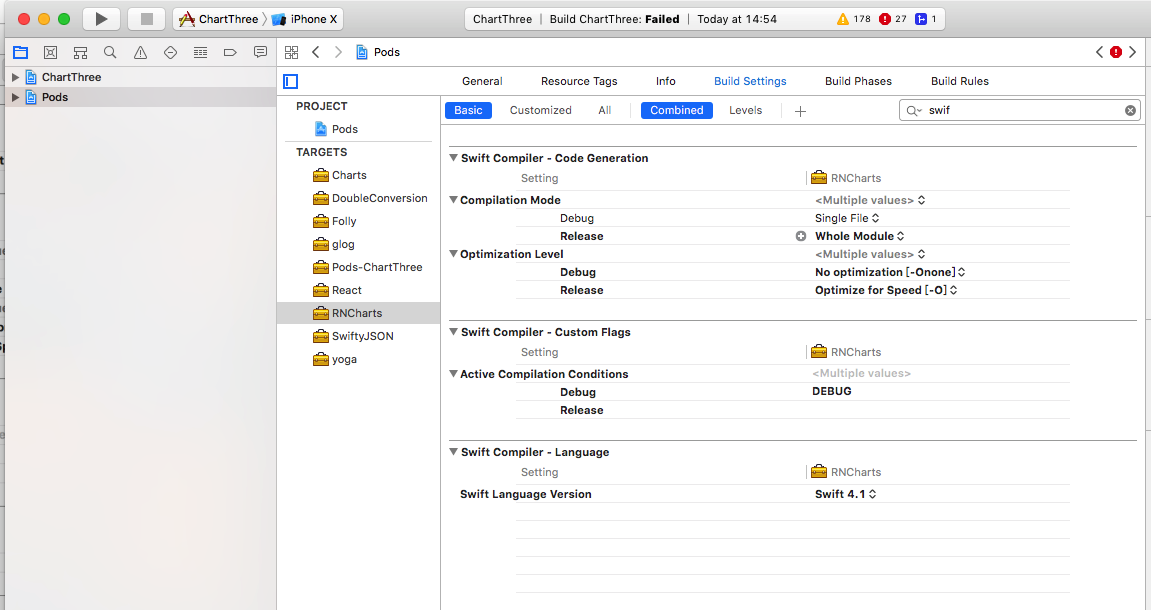Open the General tab

(x=482, y=81)
